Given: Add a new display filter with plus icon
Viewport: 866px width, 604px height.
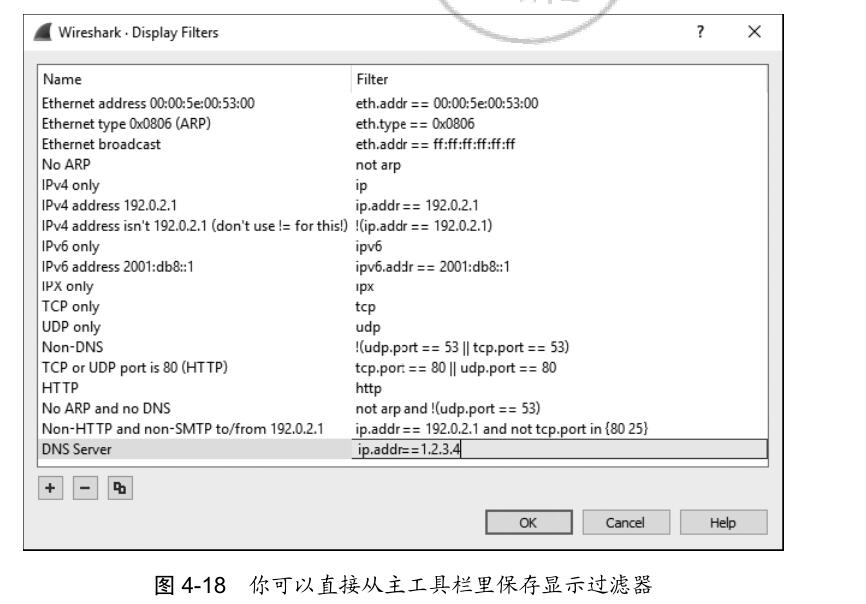Looking at the screenshot, I should (50, 488).
